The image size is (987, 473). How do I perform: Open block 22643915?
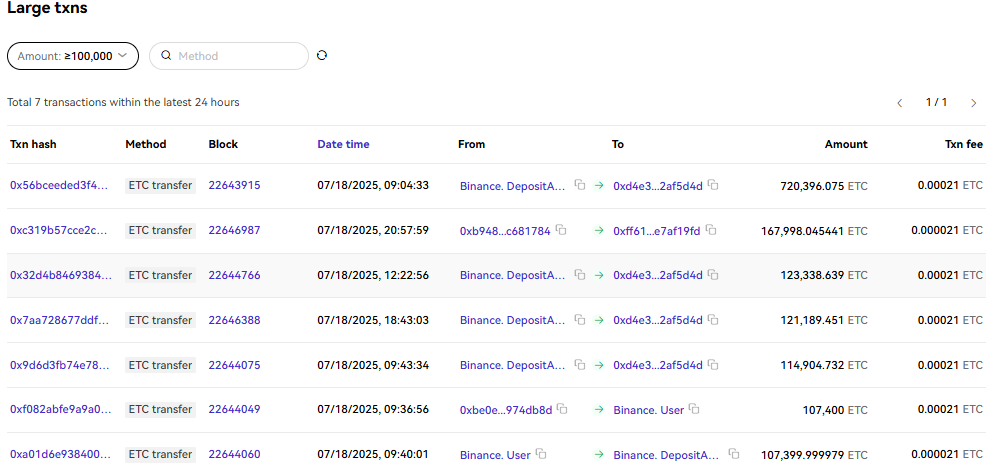tap(234, 185)
